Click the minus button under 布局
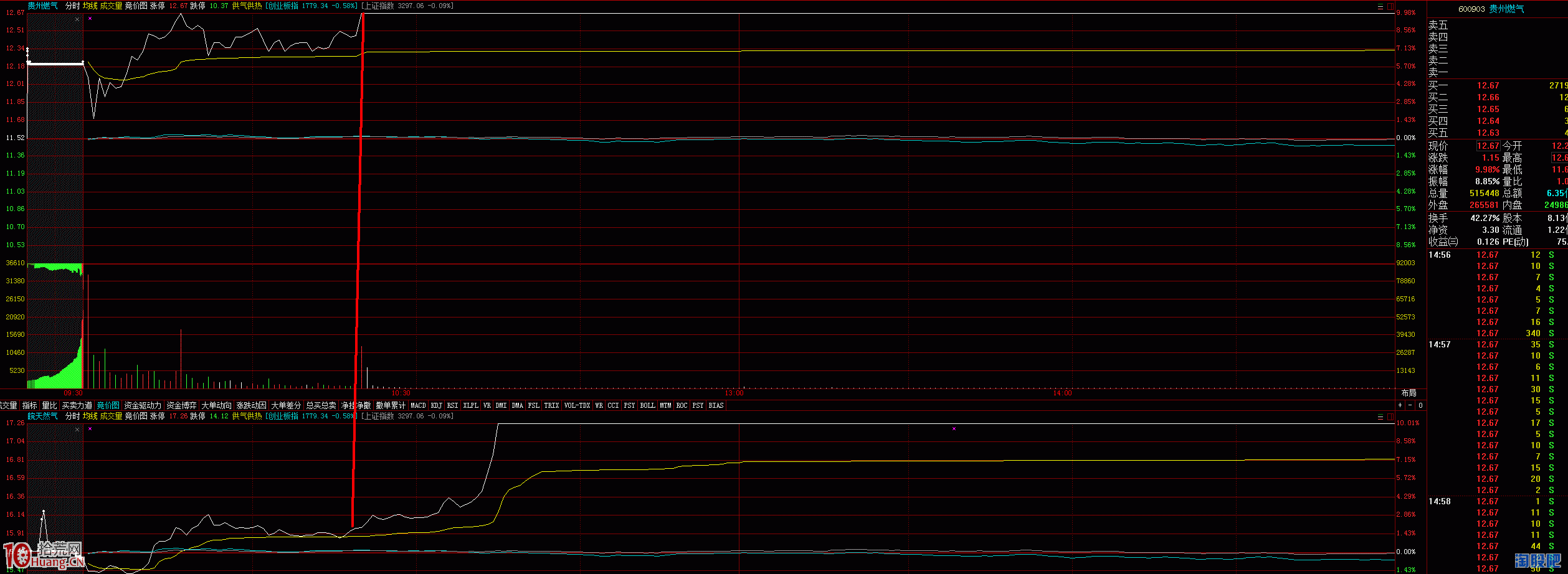1568x574 pixels. pos(1410,405)
